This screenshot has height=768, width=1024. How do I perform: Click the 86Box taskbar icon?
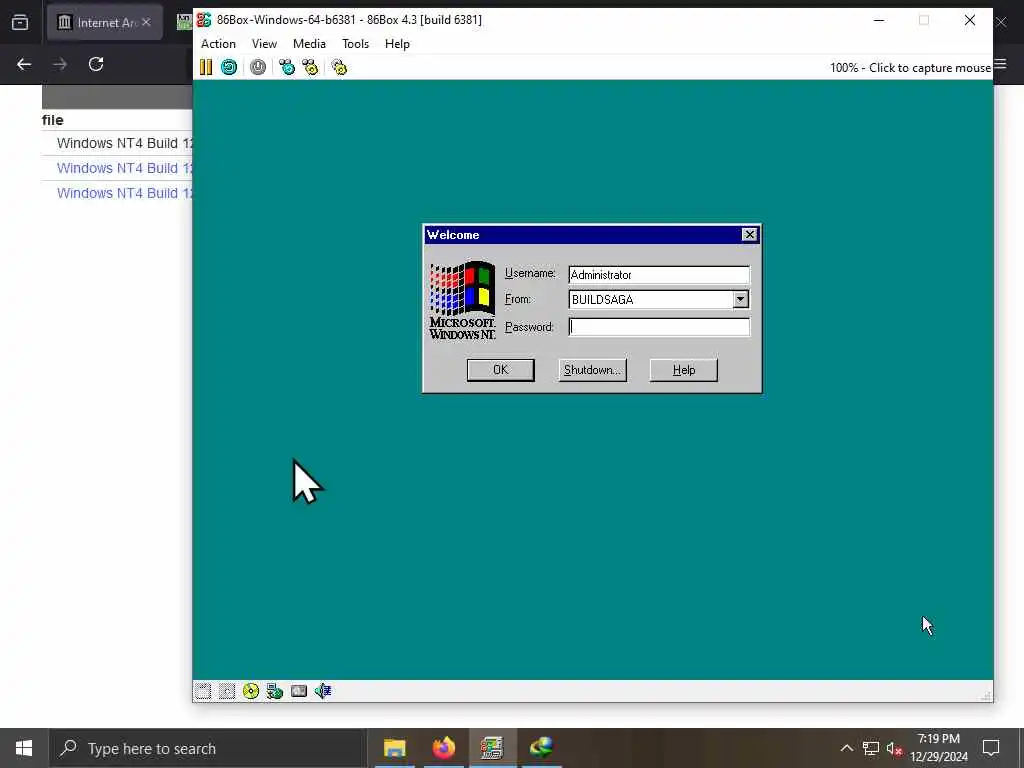[x=492, y=748]
